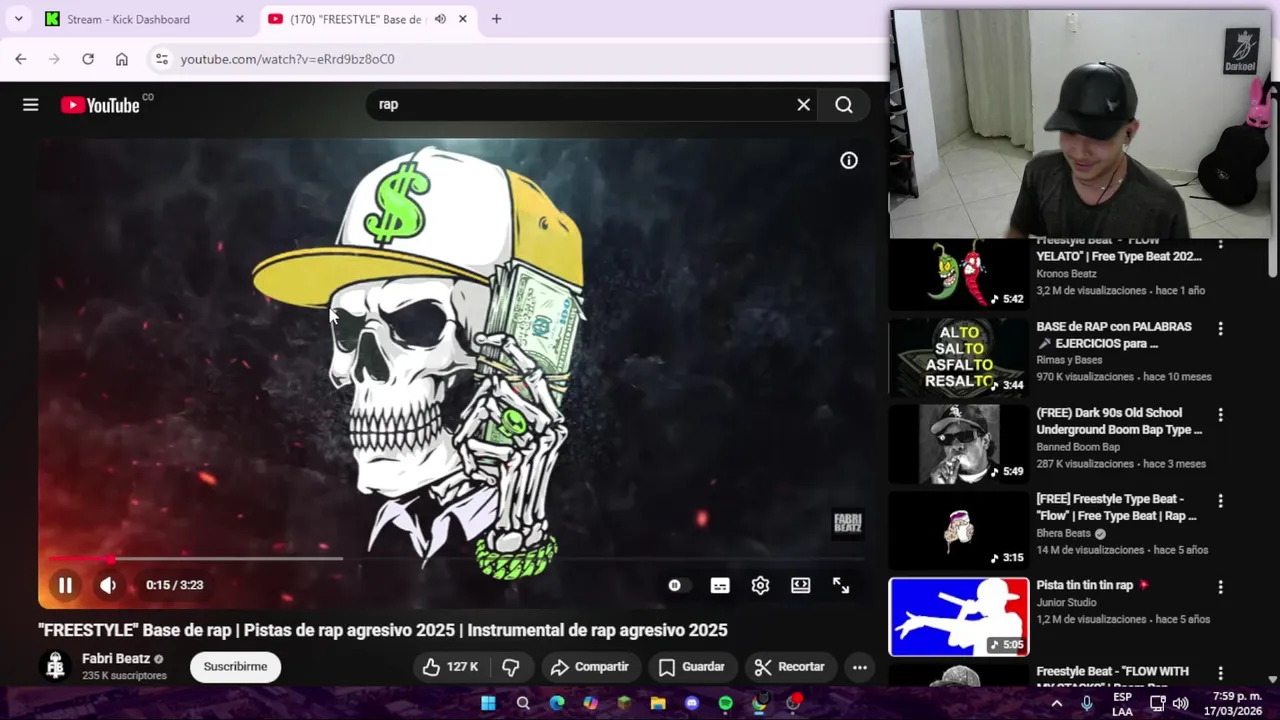This screenshot has width=1280, height=720.
Task: Go to the YouTube home logo
Action: tap(100, 105)
